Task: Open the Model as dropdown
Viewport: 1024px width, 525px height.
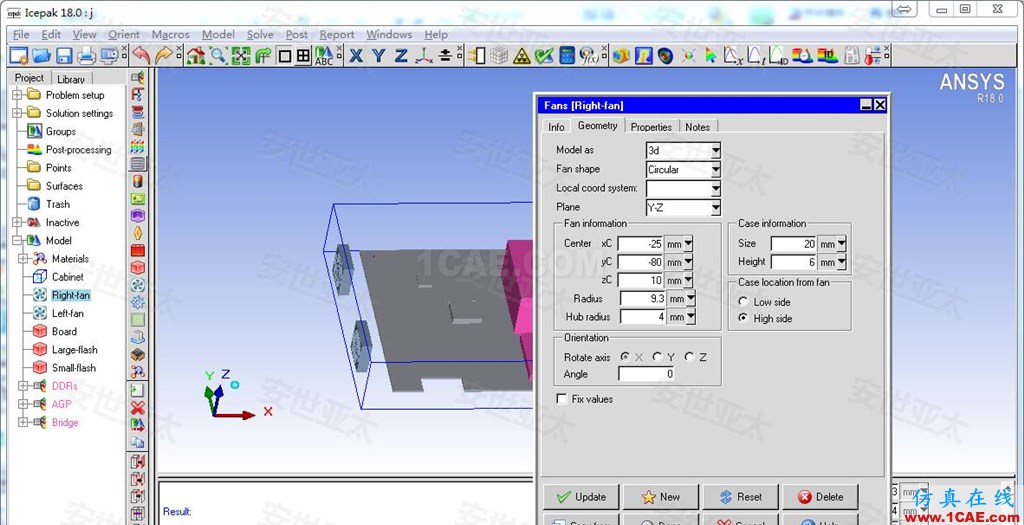Action: 716,150
